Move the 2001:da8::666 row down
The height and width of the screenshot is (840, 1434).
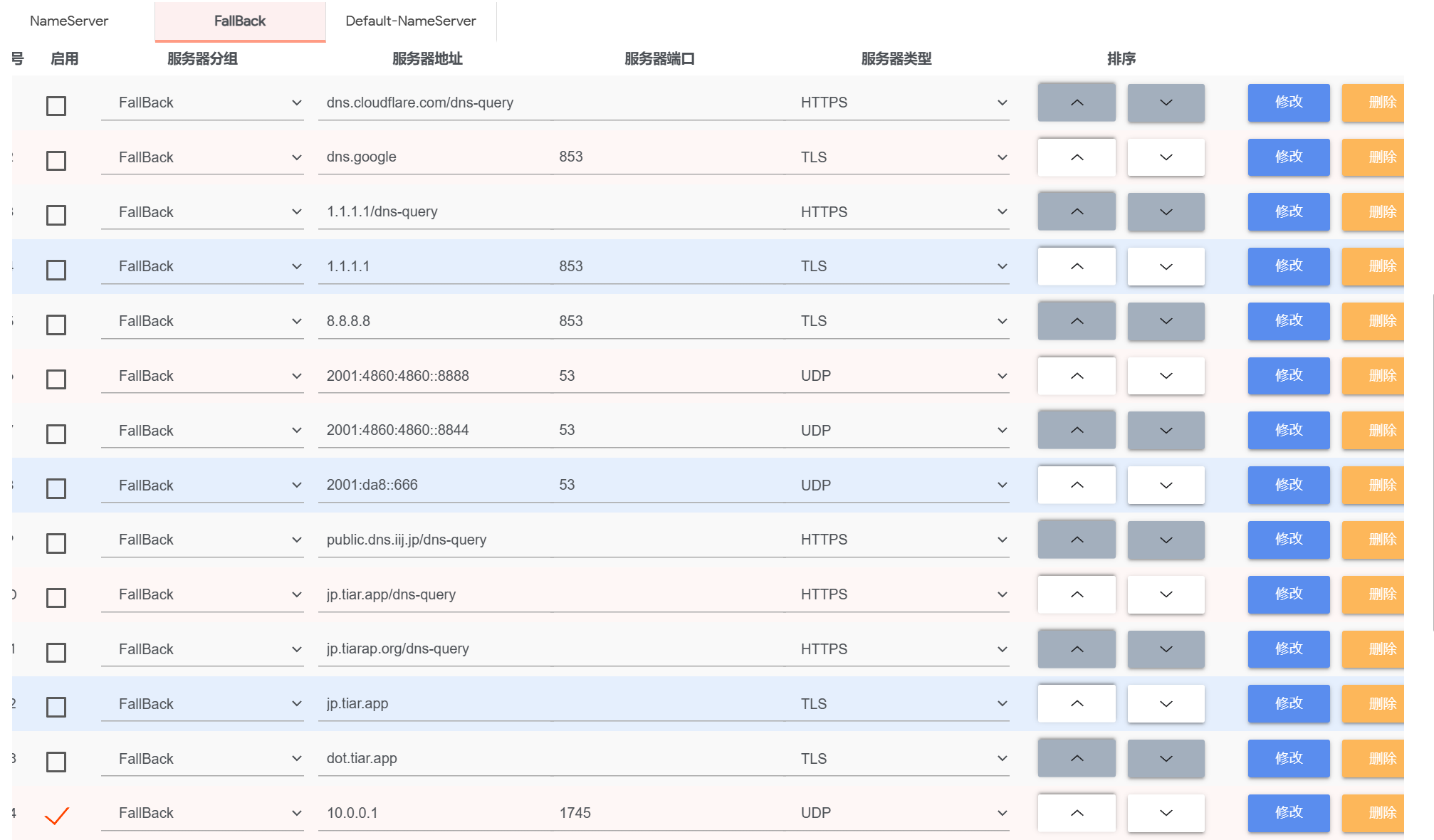(x=1166, y=485)
